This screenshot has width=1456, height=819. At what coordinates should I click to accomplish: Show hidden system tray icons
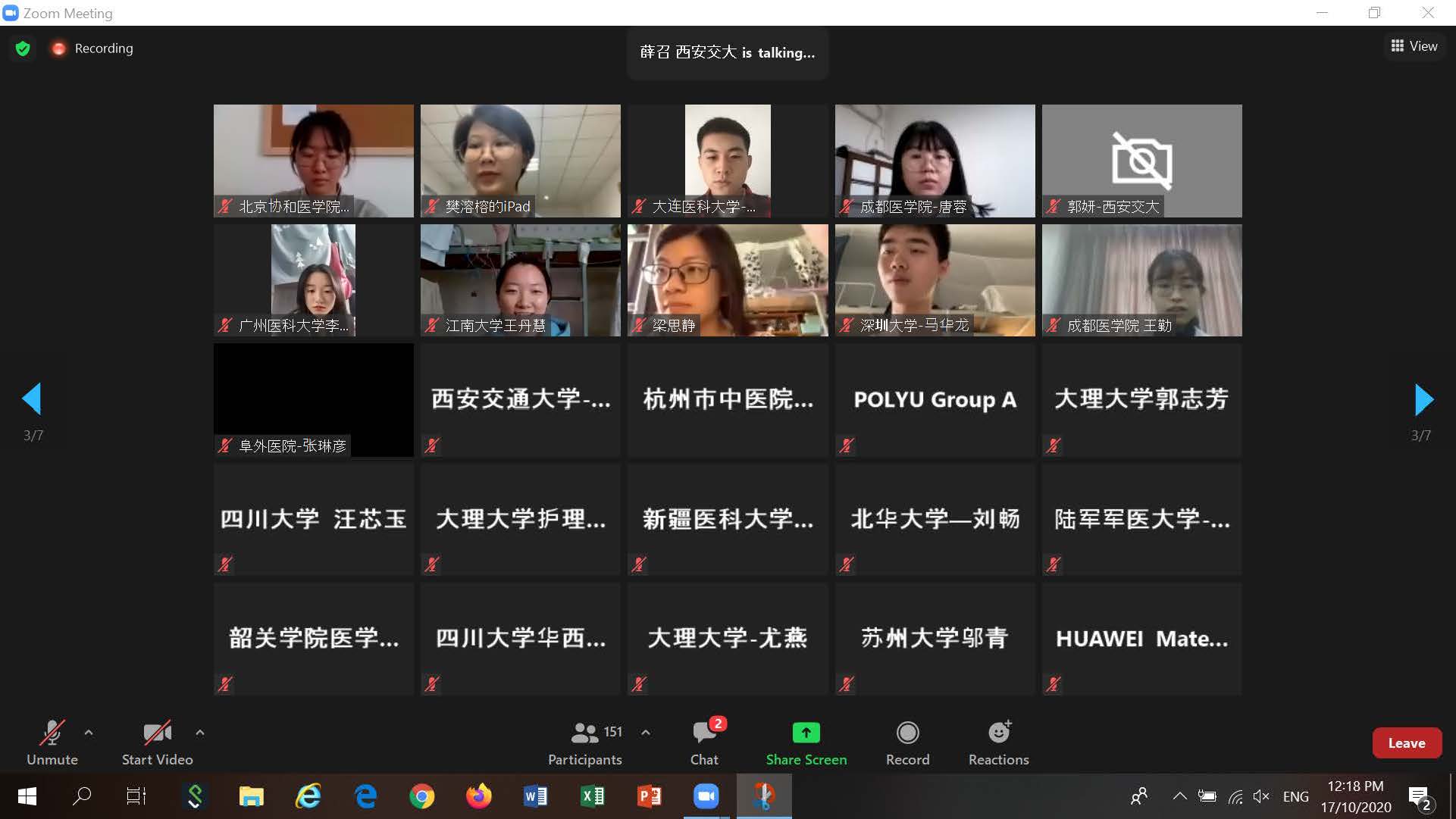pos(1179,796)
